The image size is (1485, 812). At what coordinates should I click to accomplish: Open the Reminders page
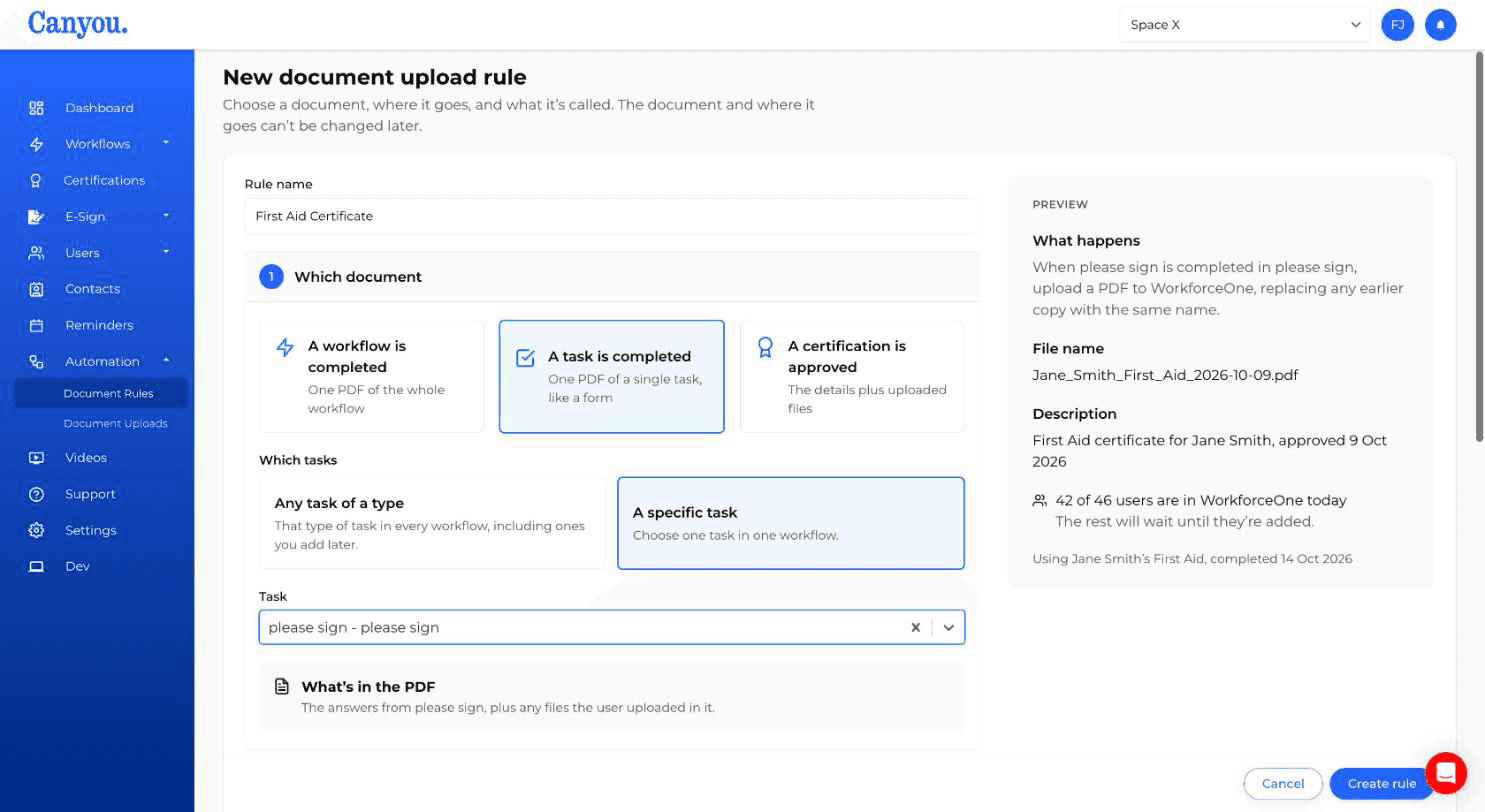click(99, 325)
